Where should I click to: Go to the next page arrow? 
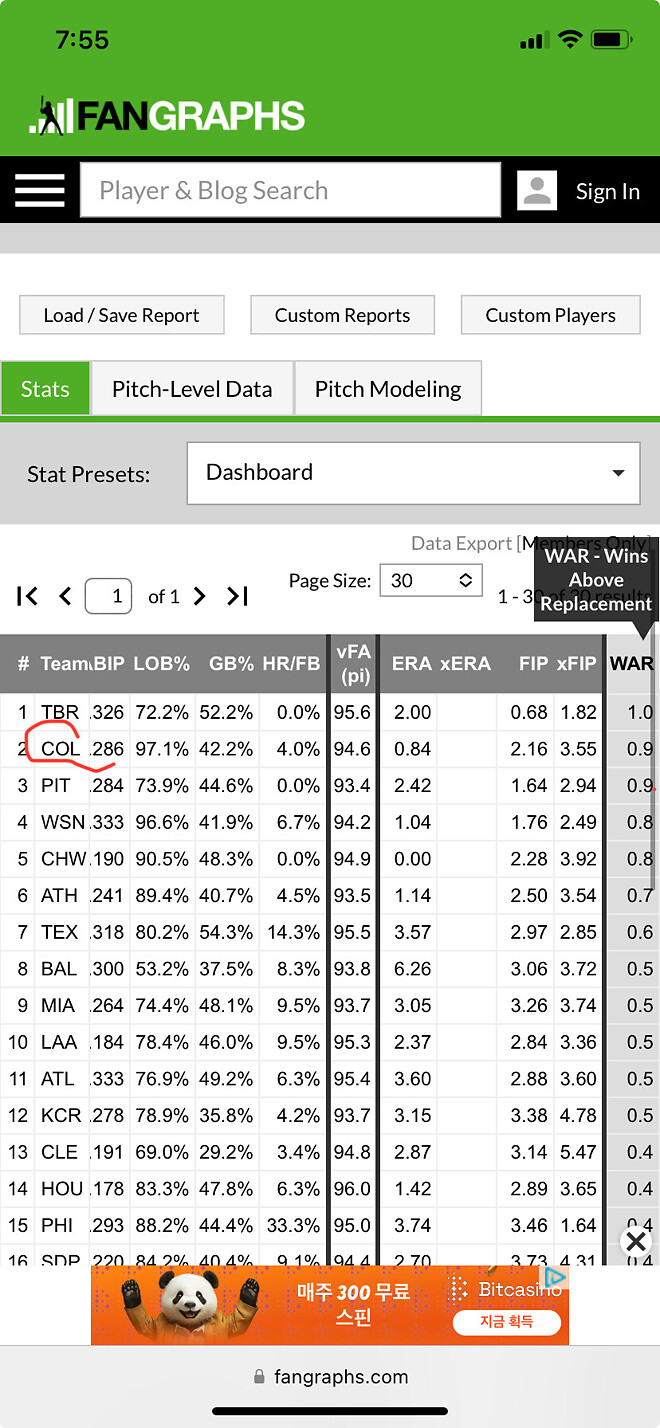199,597
